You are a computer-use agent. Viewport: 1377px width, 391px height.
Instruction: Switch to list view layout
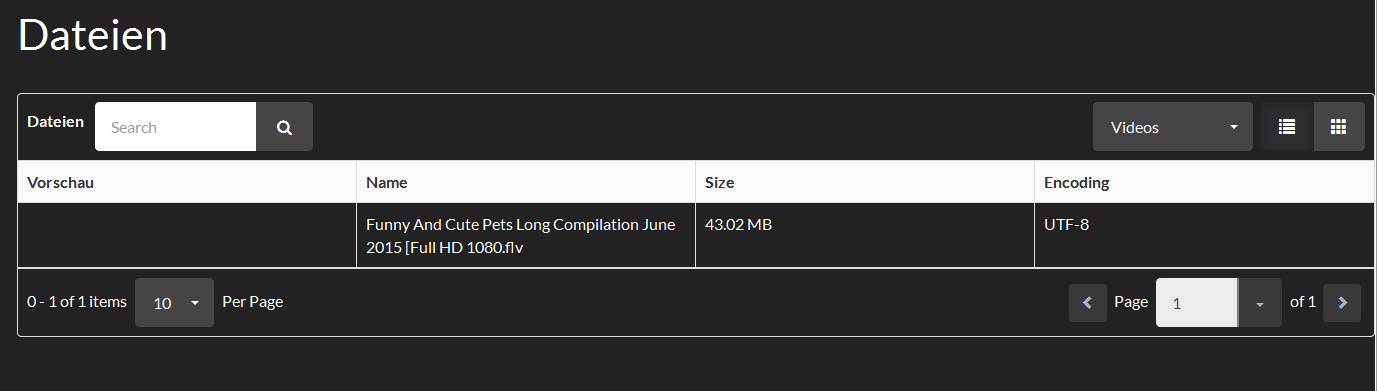point(1287,127)
